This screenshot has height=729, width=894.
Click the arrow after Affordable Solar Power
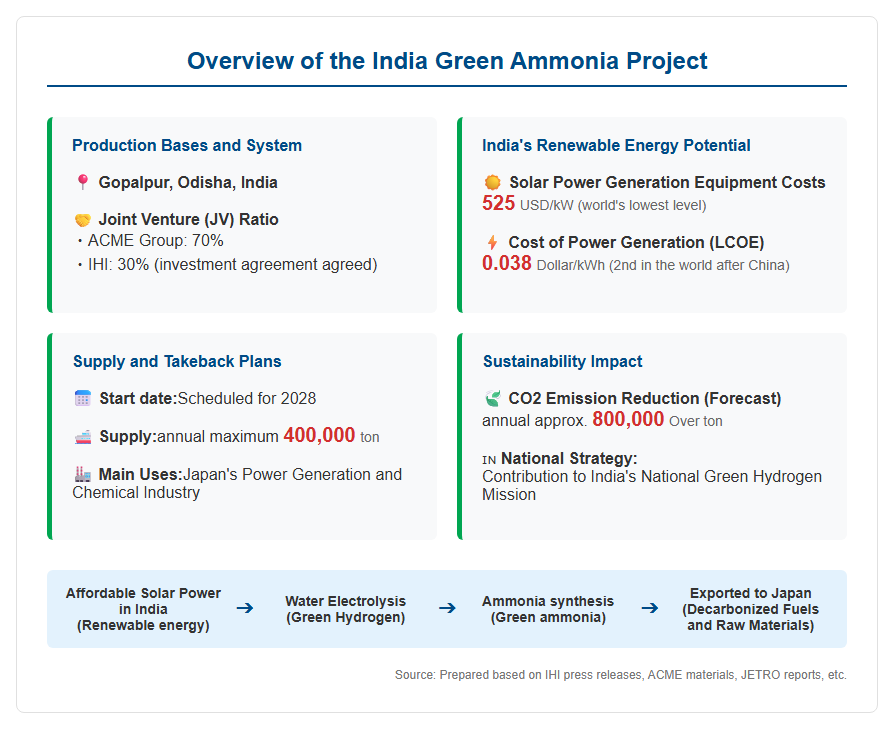point(245,608)
